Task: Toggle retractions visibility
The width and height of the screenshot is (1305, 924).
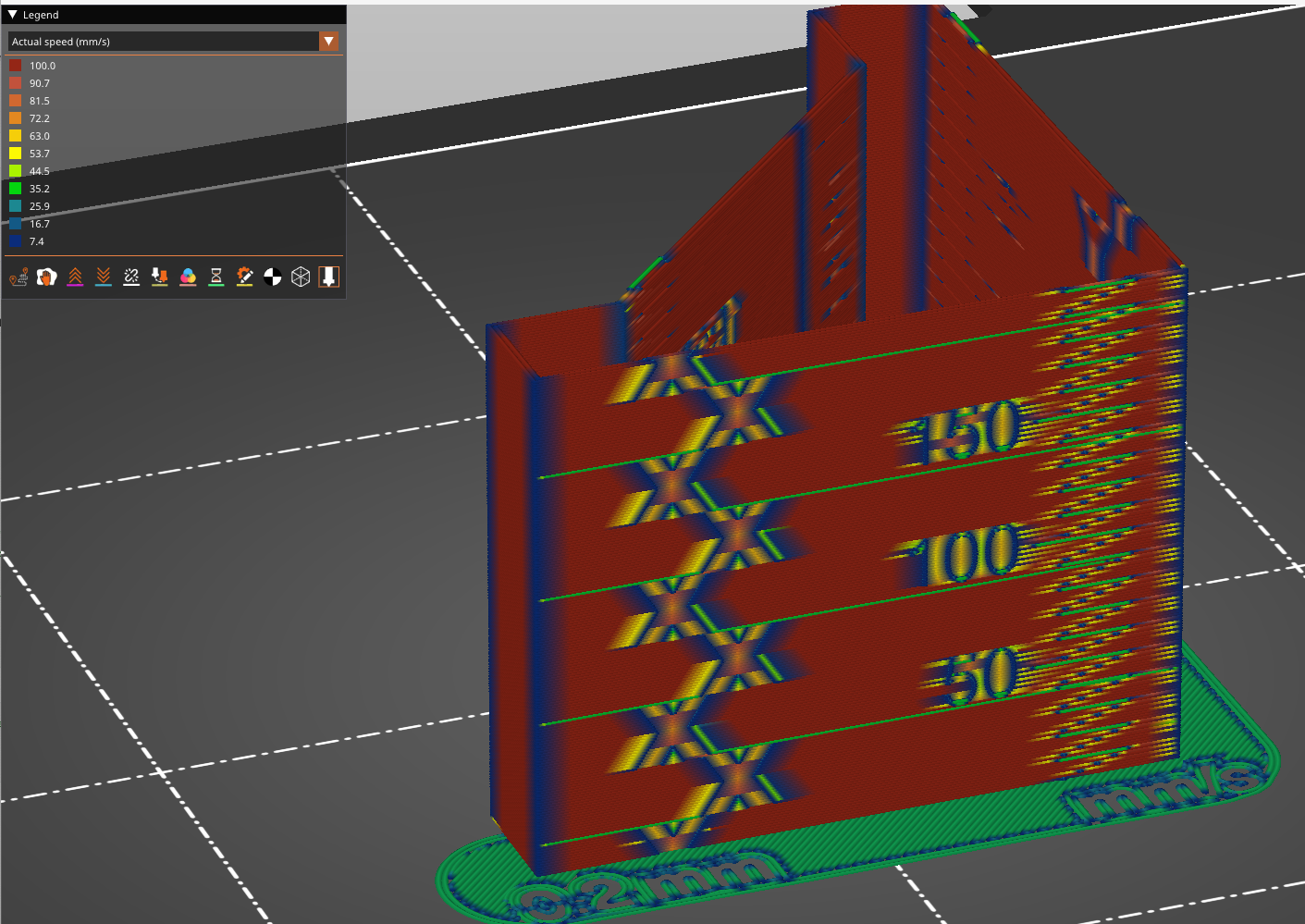Action: point(74,276)
